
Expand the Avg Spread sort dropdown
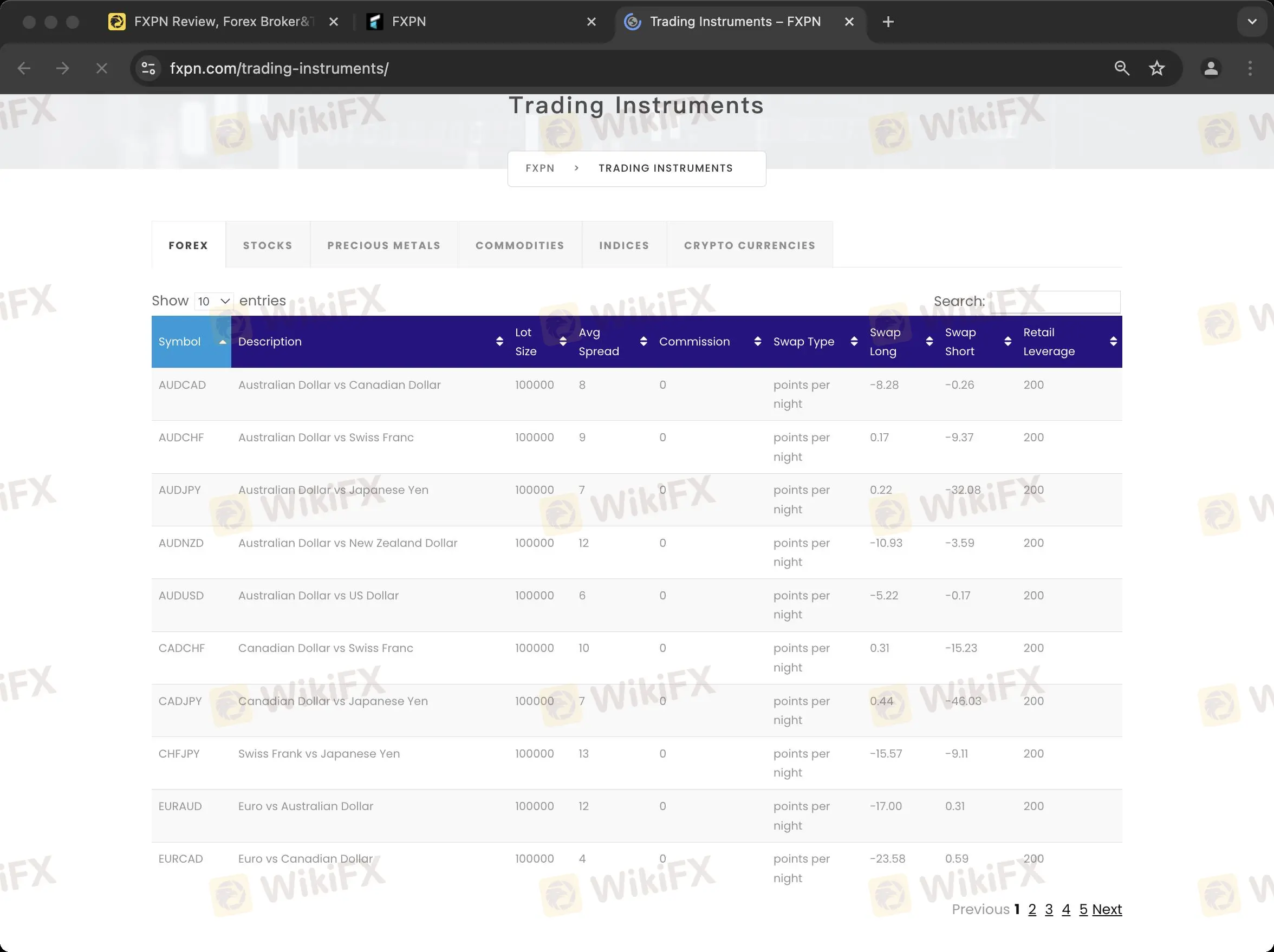coord(643,341)
